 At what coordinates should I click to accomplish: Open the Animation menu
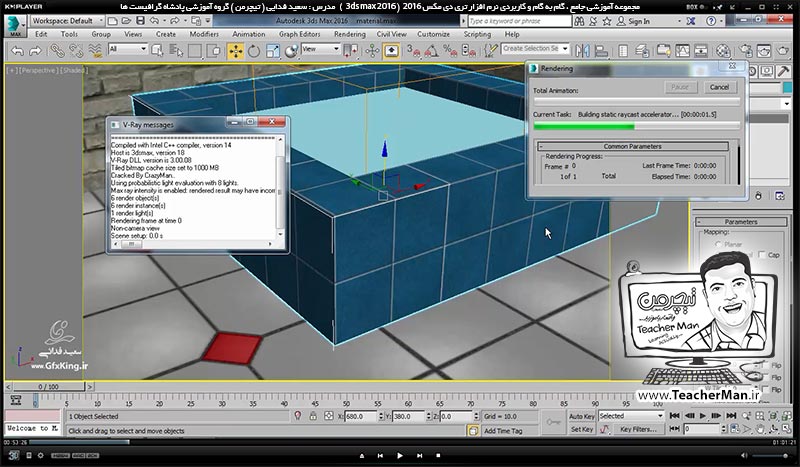coord(248,34)
